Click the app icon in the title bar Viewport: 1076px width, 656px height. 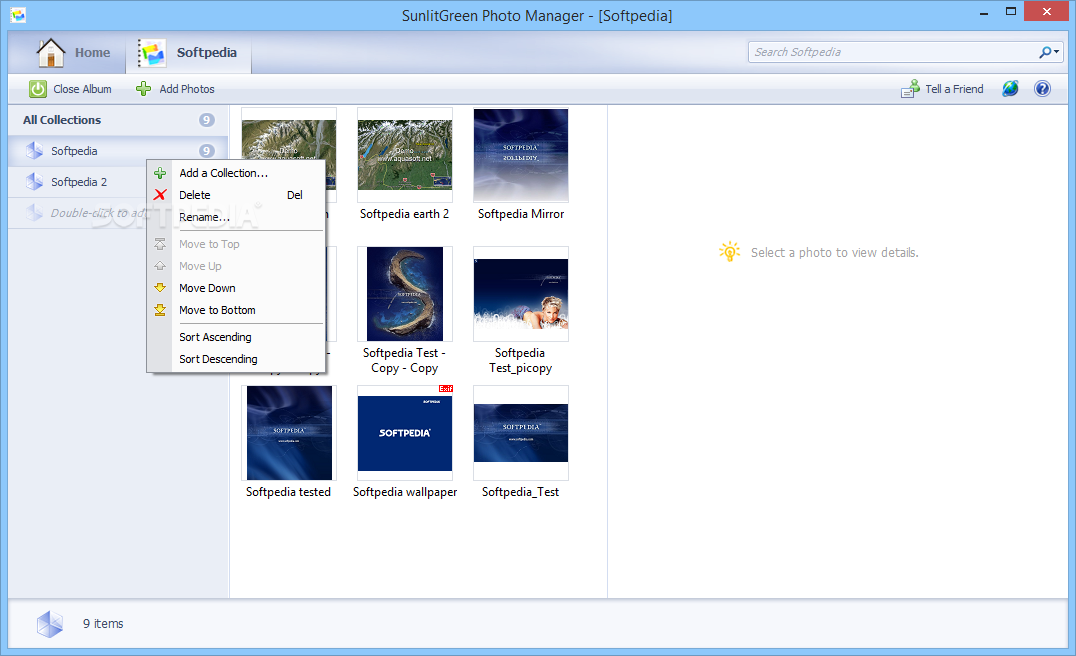tap(18, 14)
